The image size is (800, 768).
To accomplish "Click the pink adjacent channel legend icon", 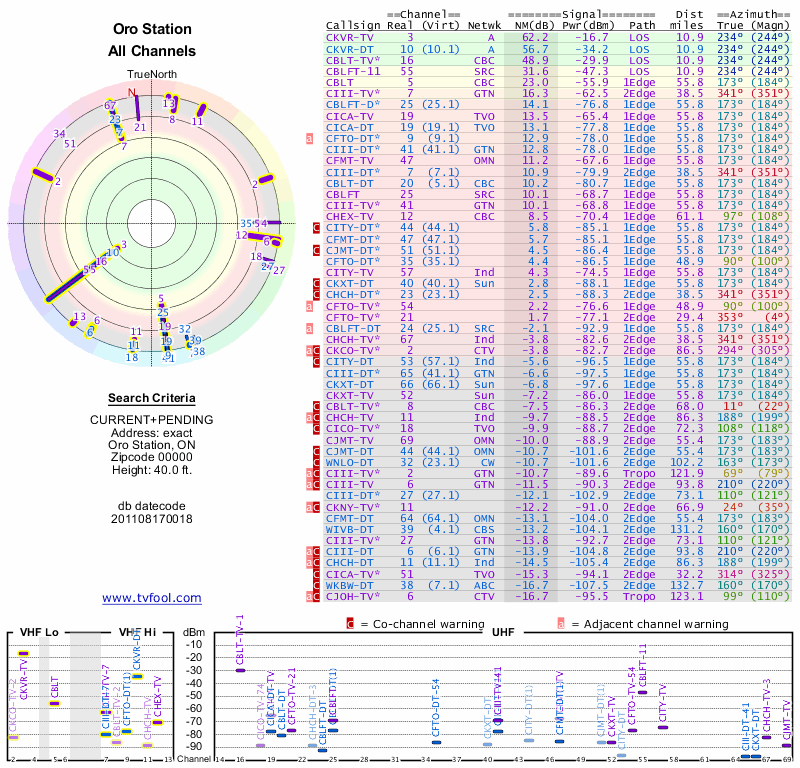I will tap(561, 624).
